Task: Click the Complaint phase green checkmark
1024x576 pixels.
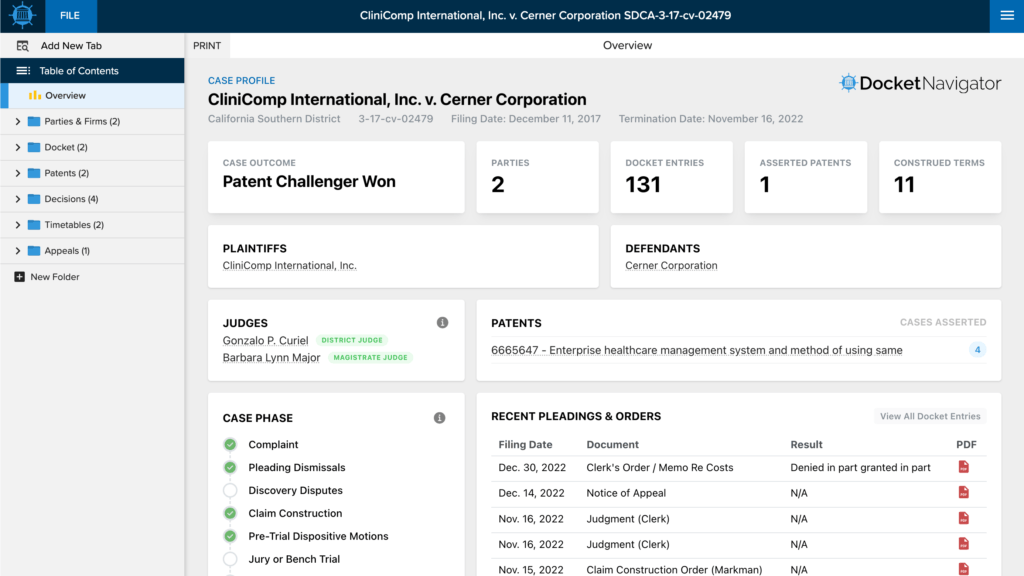Action: pos(230,445)
